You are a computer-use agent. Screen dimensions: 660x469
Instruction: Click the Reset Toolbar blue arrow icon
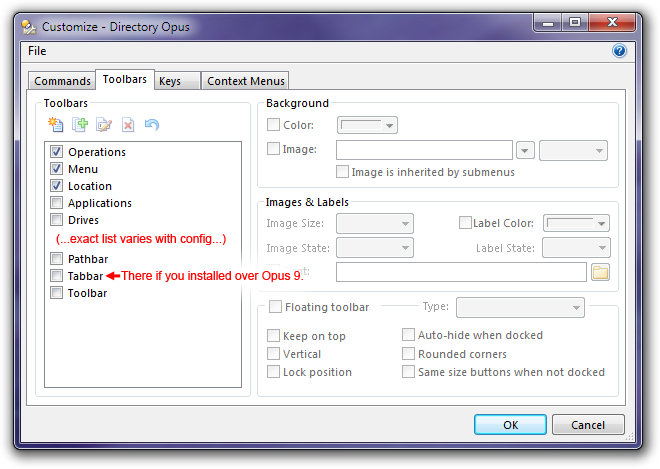pyautogui.click(x=152, y=125)
